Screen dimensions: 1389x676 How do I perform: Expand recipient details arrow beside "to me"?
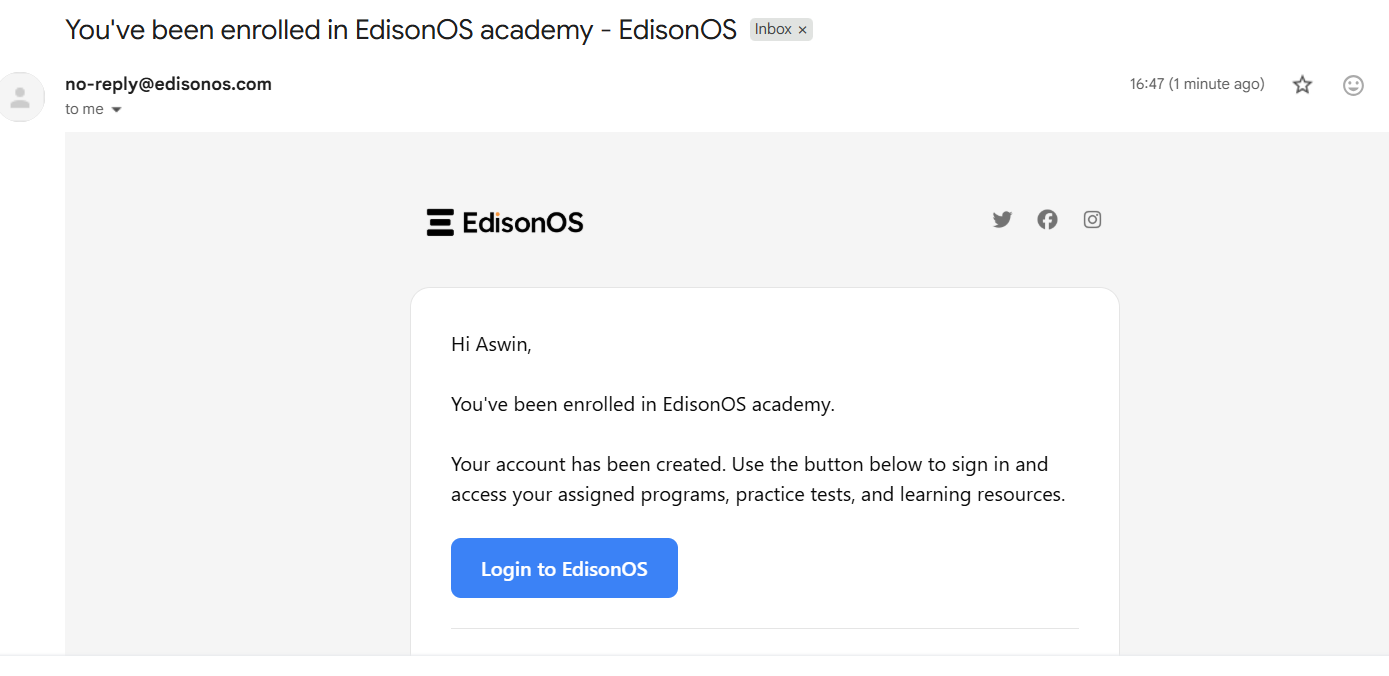(116, 110)
